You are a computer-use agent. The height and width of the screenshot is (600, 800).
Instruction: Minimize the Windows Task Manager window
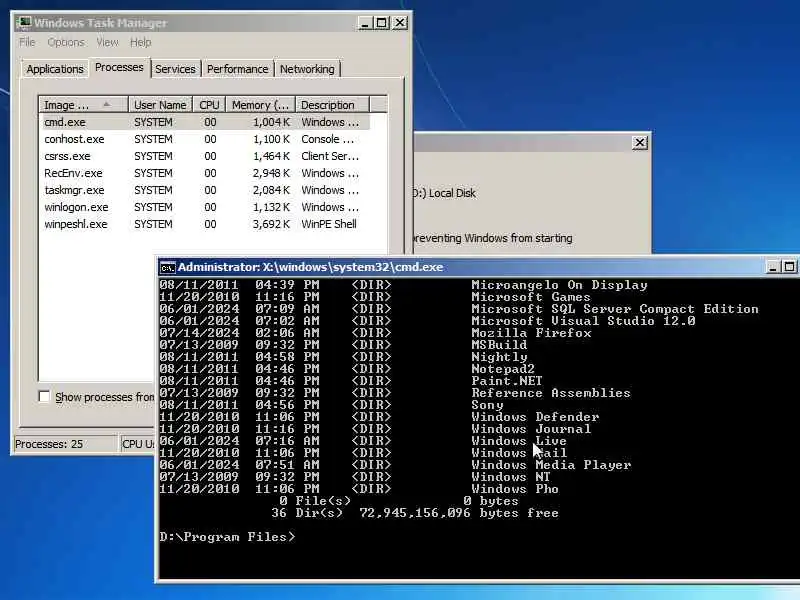click(x=365, y=23)
